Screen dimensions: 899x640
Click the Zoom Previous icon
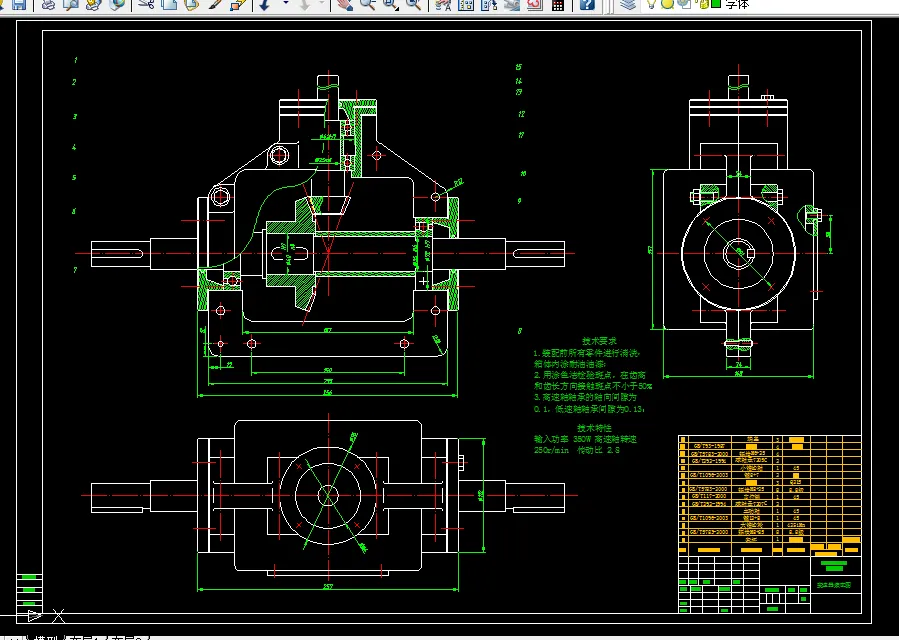(x=413, y=5)
